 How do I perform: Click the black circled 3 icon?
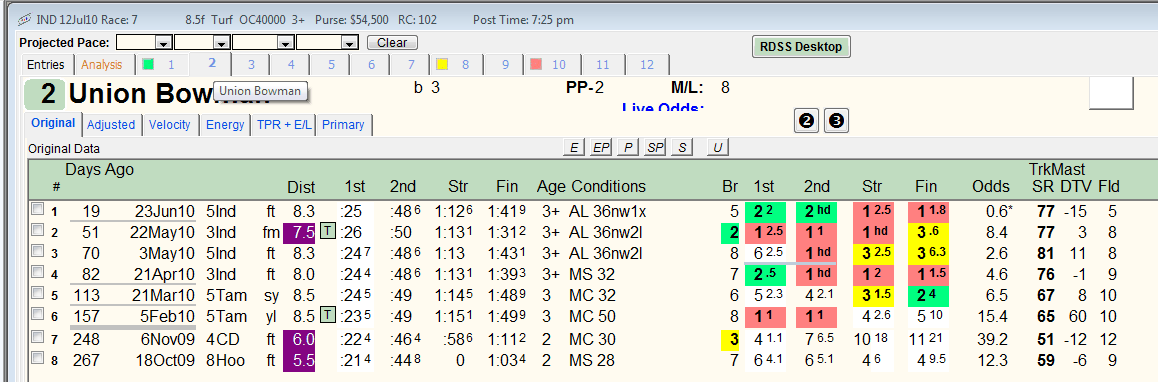835,120
